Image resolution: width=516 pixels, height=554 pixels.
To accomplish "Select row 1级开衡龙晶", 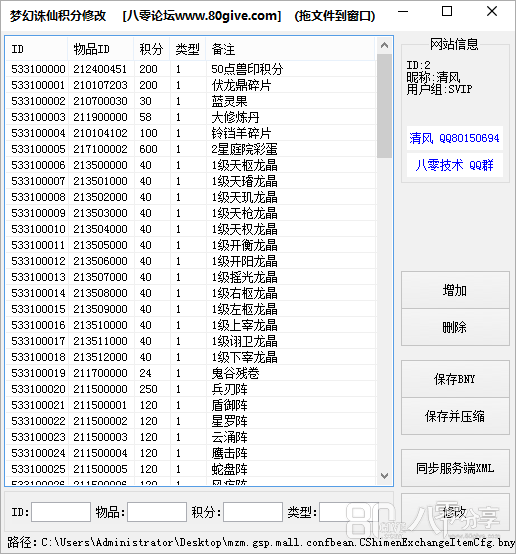I will click(191, 245).
